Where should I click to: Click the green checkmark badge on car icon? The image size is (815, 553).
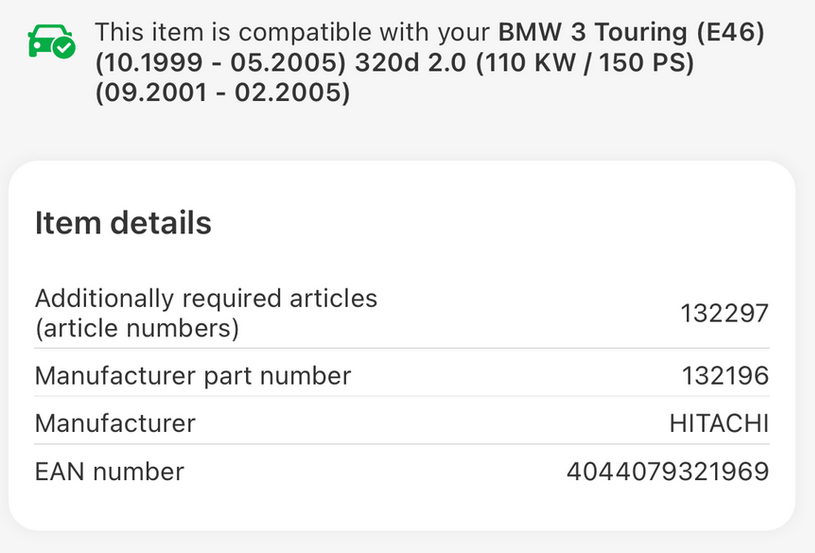63,48
